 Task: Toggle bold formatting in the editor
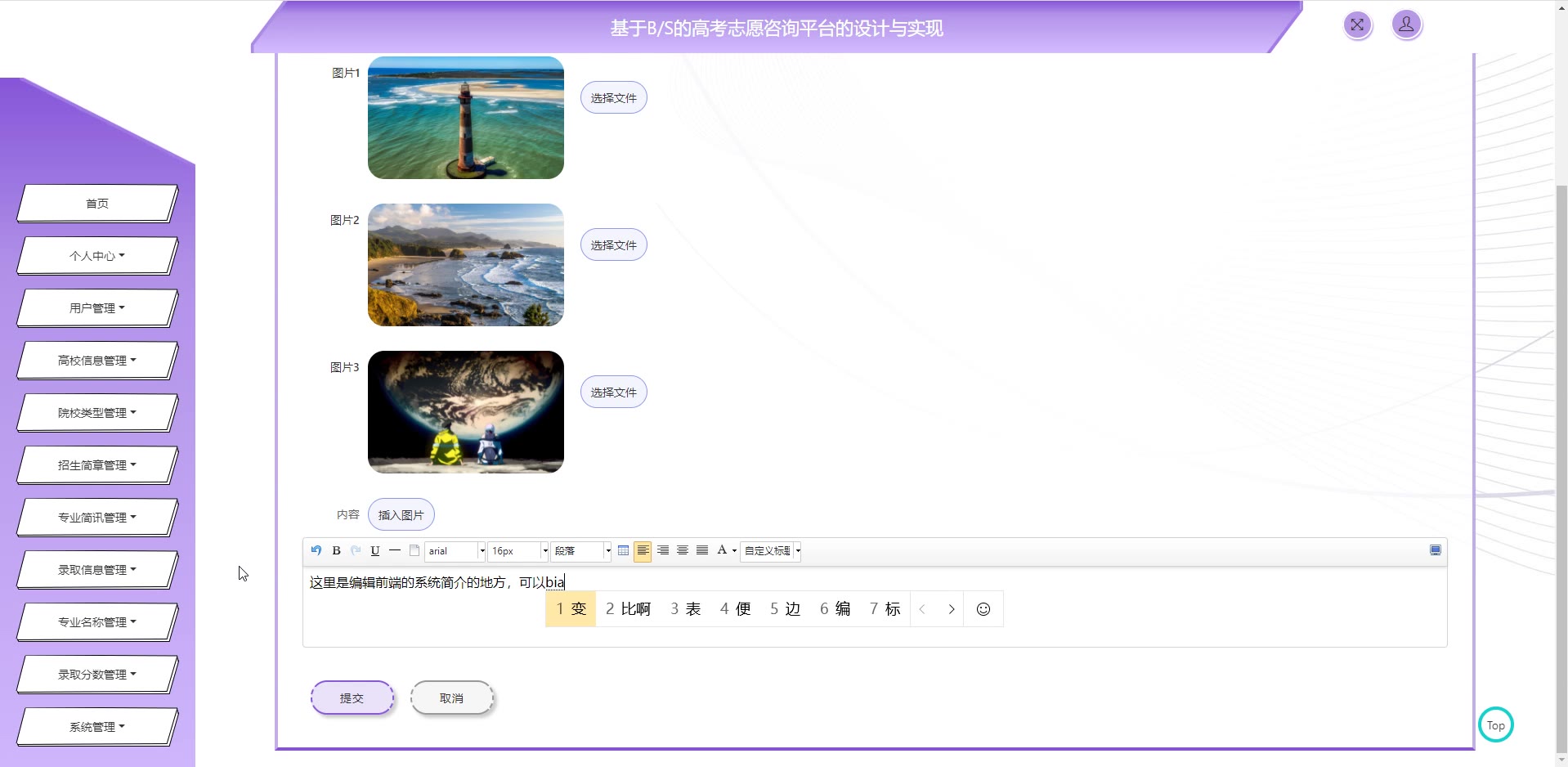[x=336, y=550]
